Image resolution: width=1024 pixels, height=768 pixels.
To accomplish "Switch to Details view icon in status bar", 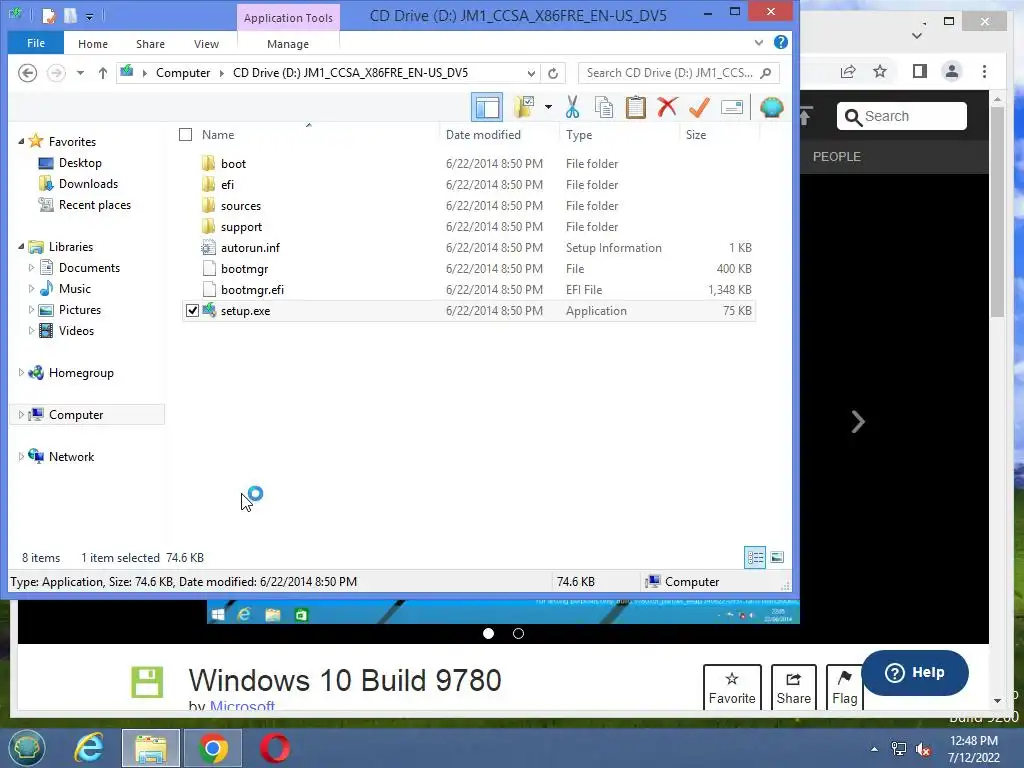I will click(755, 557).
